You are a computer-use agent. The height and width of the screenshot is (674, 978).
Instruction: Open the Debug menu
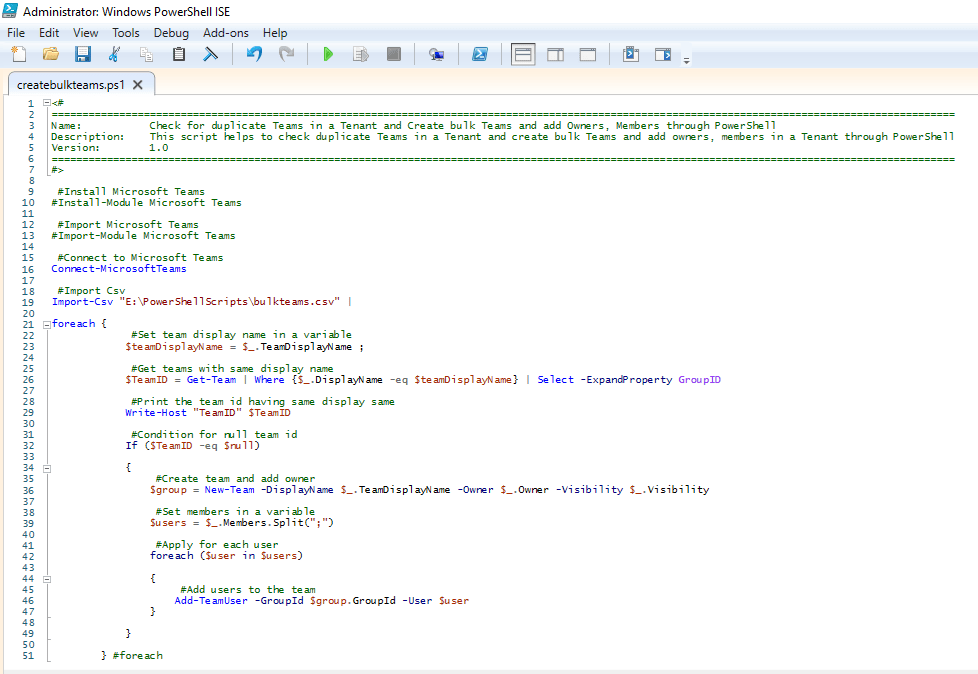tap(171, 33)
